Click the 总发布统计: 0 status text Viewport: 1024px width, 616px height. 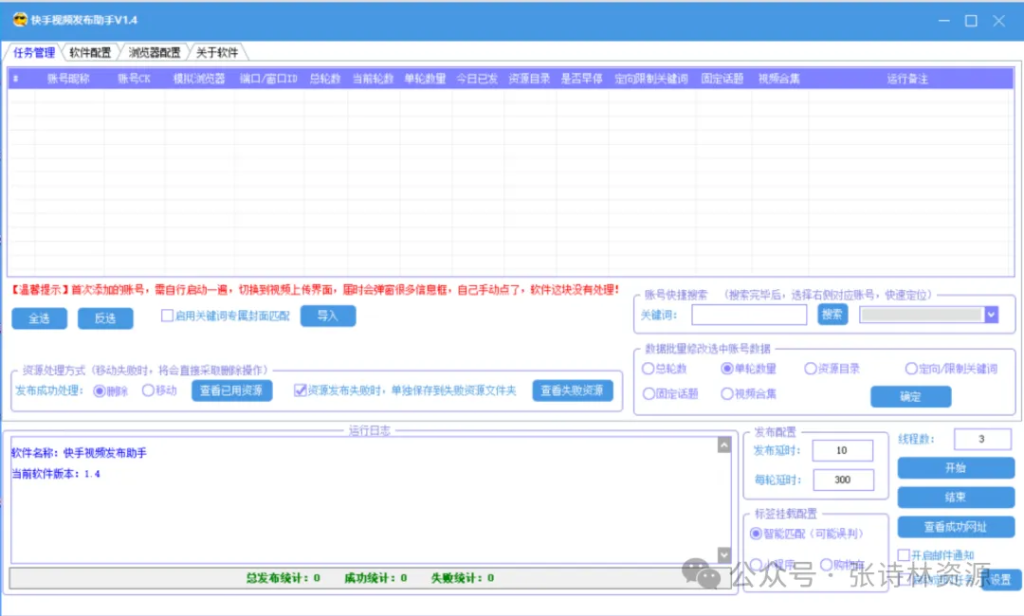coord(283,578)
